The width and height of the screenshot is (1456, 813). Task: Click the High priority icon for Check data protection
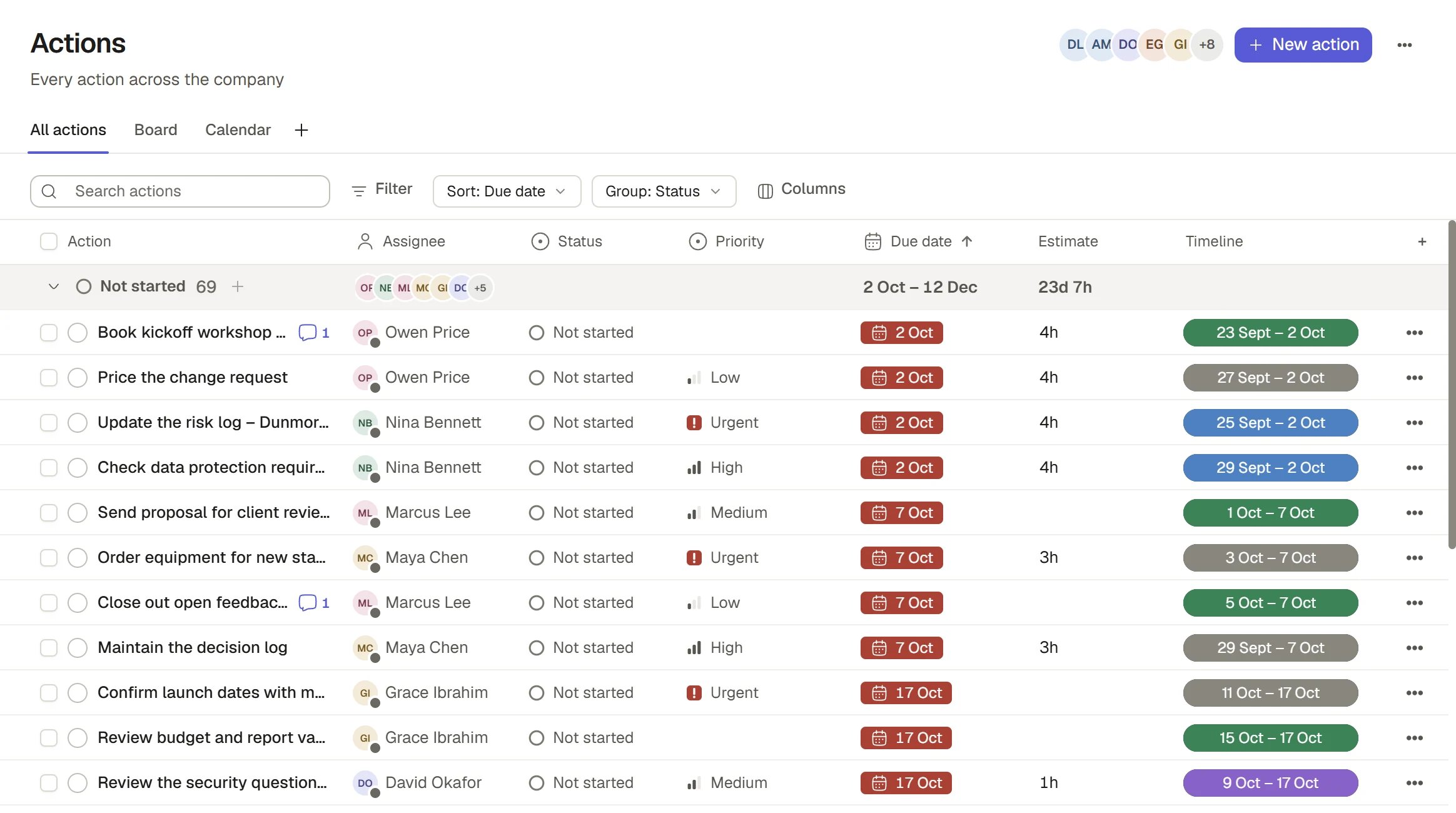[x=694, y=468]
